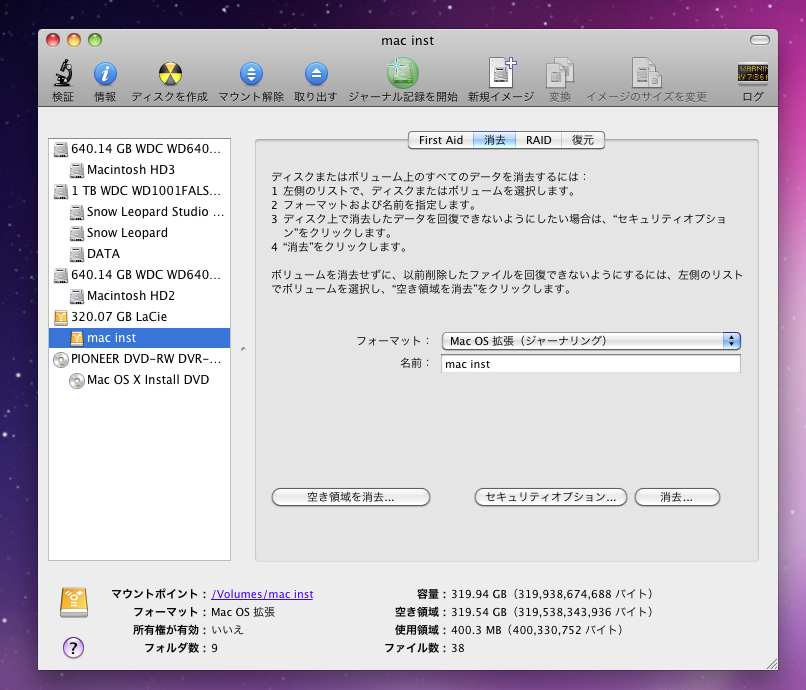Switch to the Erase (消去) tab

pyautogui.click(x=494, y=140)
